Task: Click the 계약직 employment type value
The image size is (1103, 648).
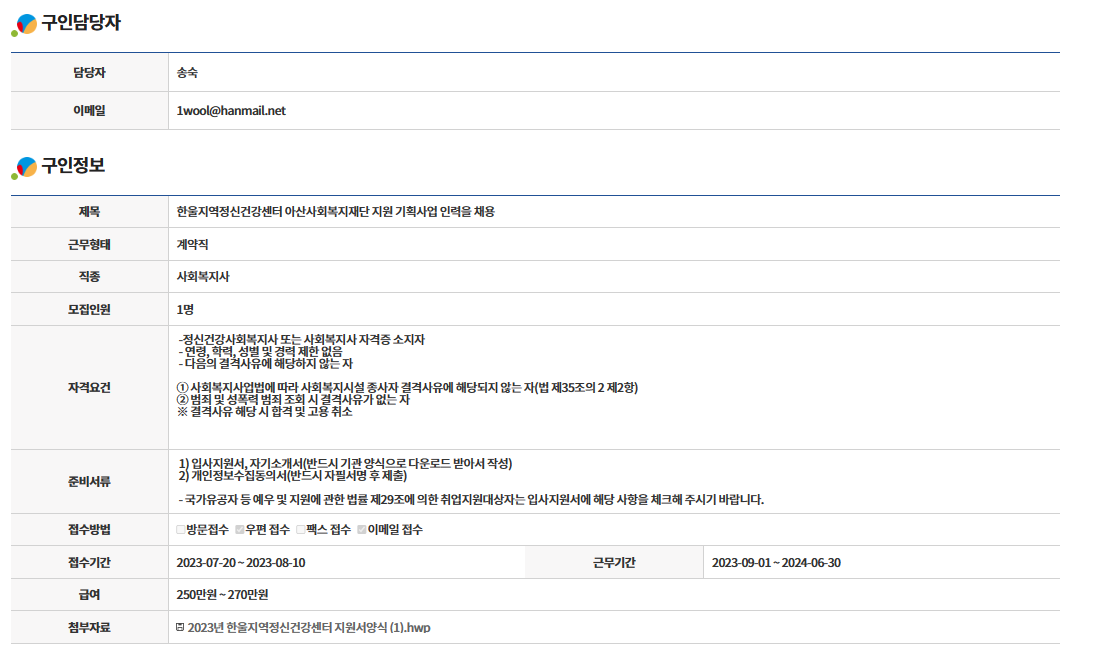Action: pos(192,244)
